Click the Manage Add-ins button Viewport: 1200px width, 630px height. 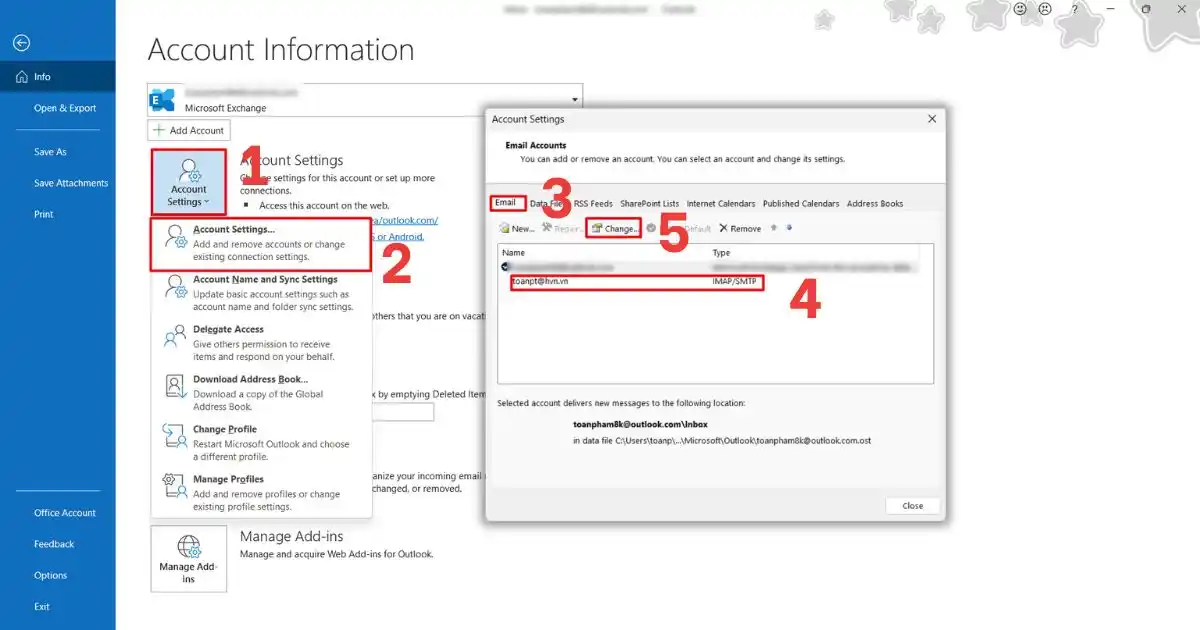coord(188,559)
